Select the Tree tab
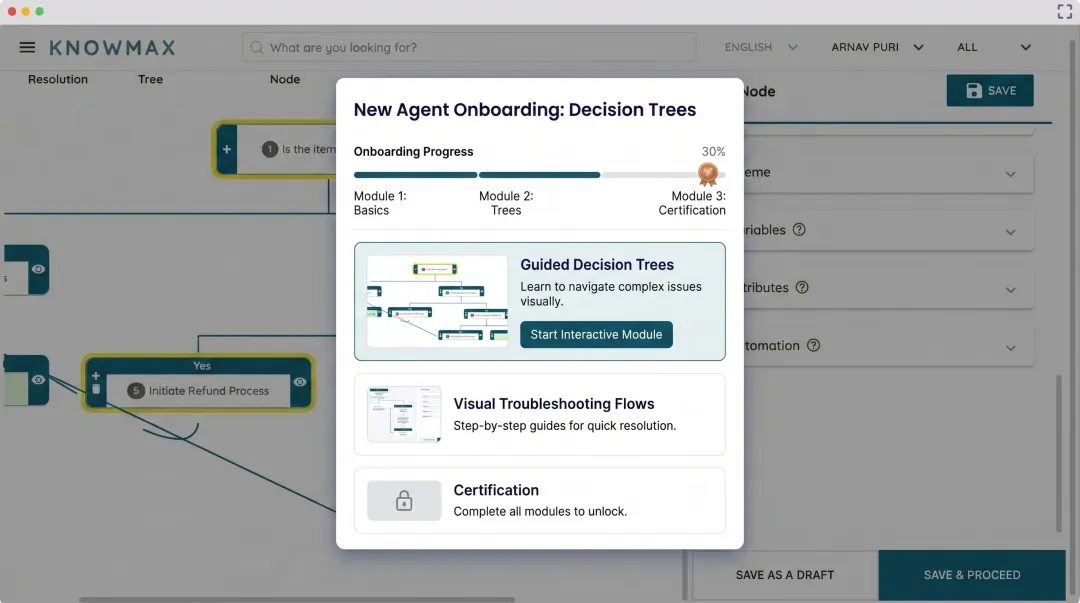1080x603 pixels. pyautogui.click(x=150, y=79)
